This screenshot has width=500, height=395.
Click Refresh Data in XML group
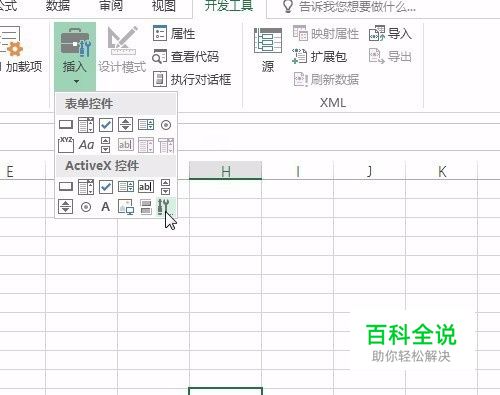click(x=326, y=79)
